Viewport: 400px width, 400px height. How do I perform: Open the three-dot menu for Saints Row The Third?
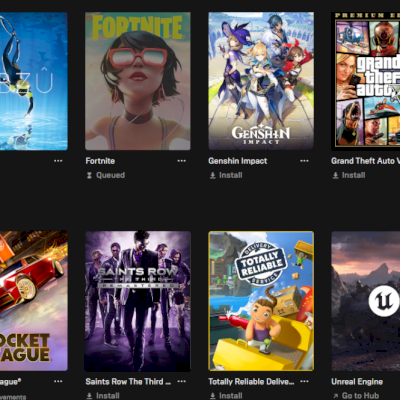coord(182,381)
